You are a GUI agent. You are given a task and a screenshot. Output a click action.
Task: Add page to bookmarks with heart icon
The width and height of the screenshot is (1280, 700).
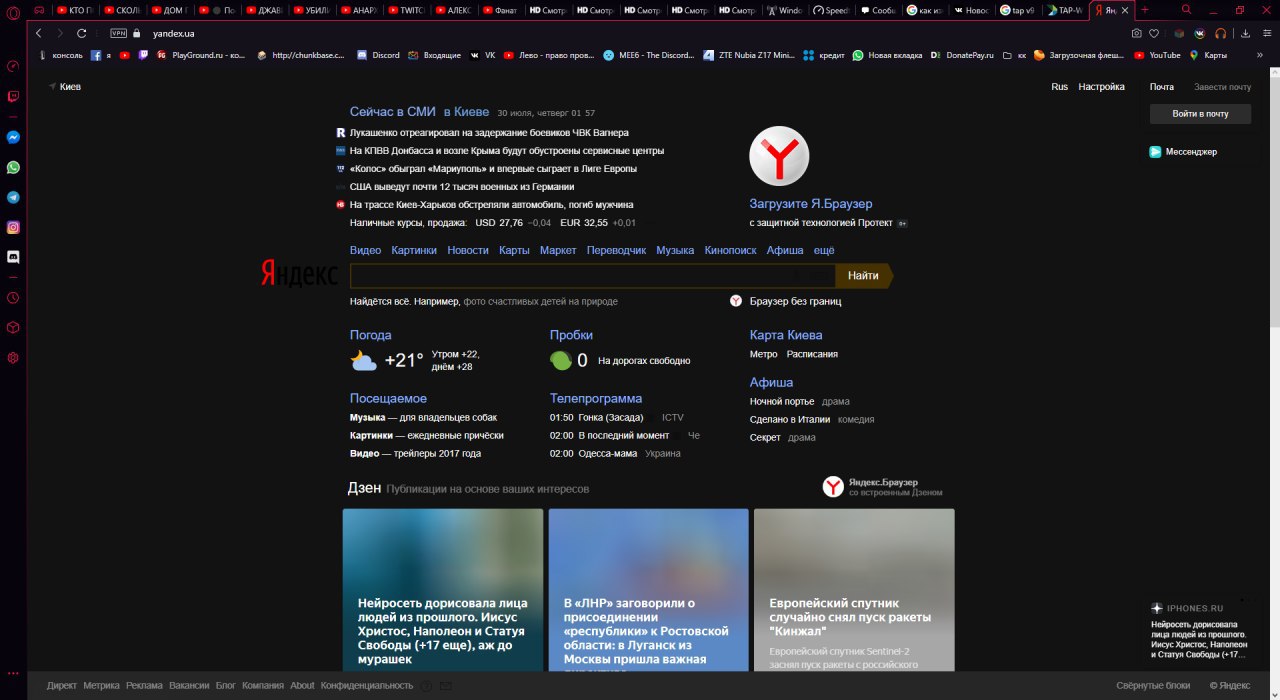click(x=1153, y=33)
